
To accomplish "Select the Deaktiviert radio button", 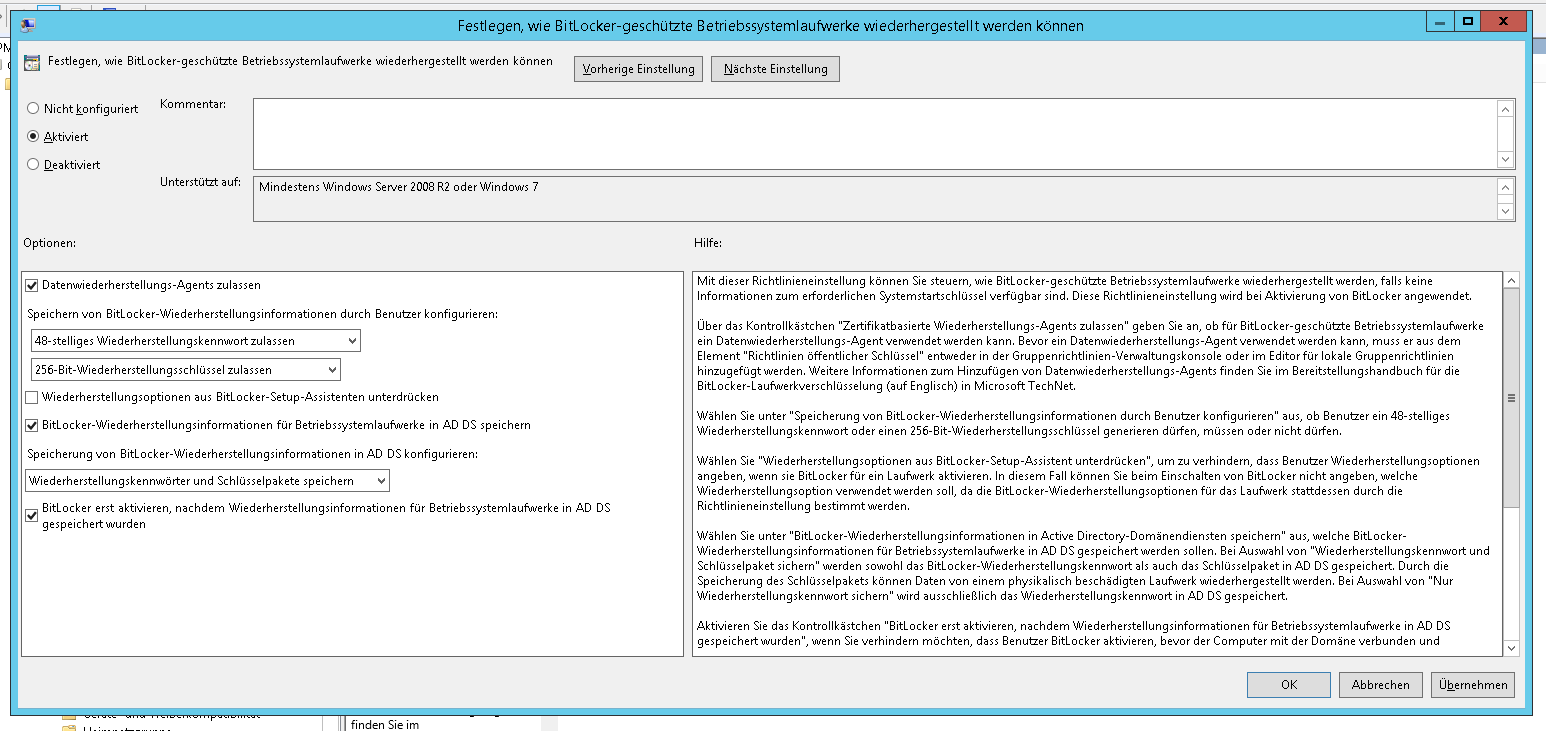I will tap(34, 164).
